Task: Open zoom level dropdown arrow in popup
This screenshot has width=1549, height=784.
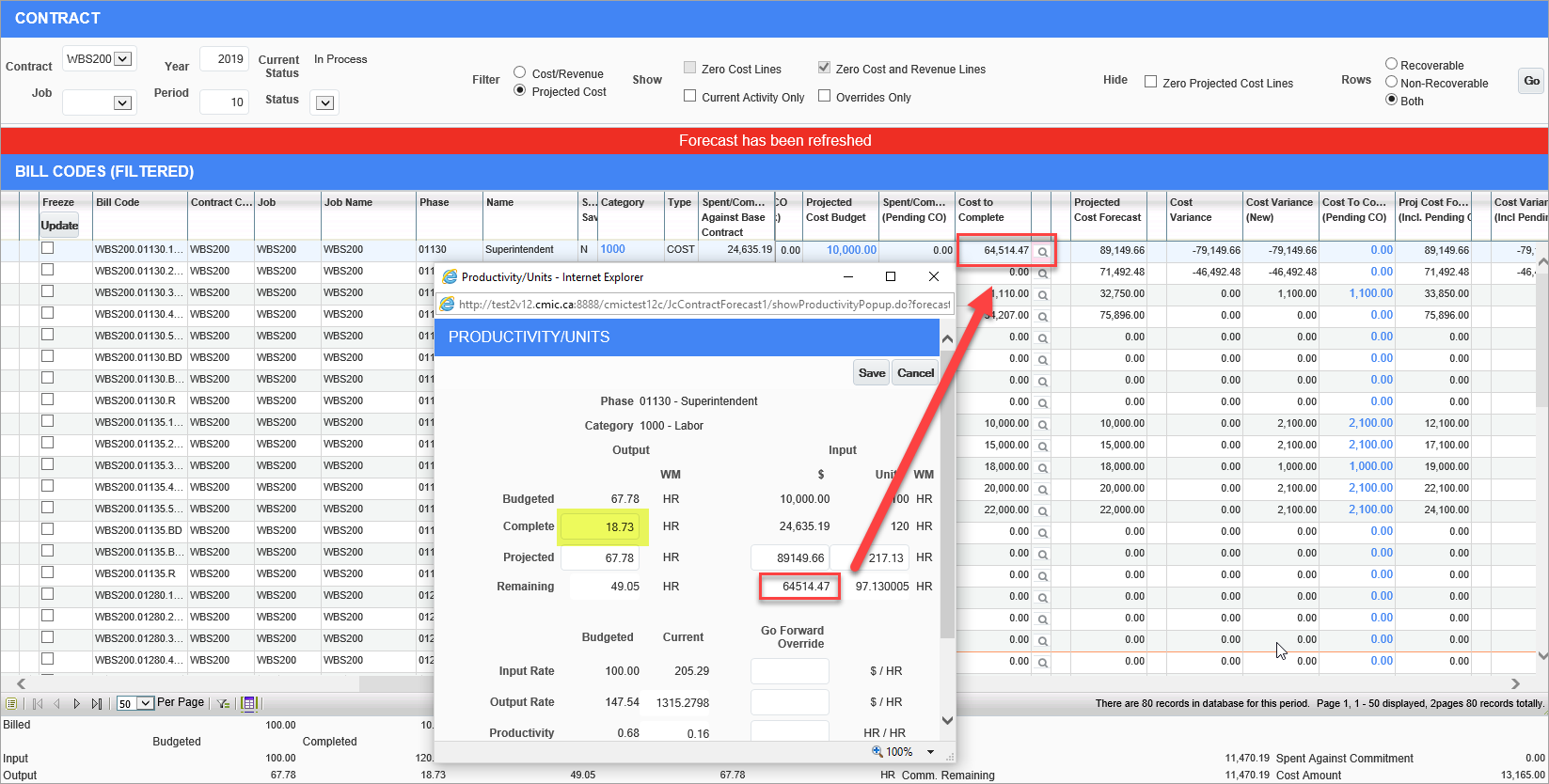Action: click(930, 751)
